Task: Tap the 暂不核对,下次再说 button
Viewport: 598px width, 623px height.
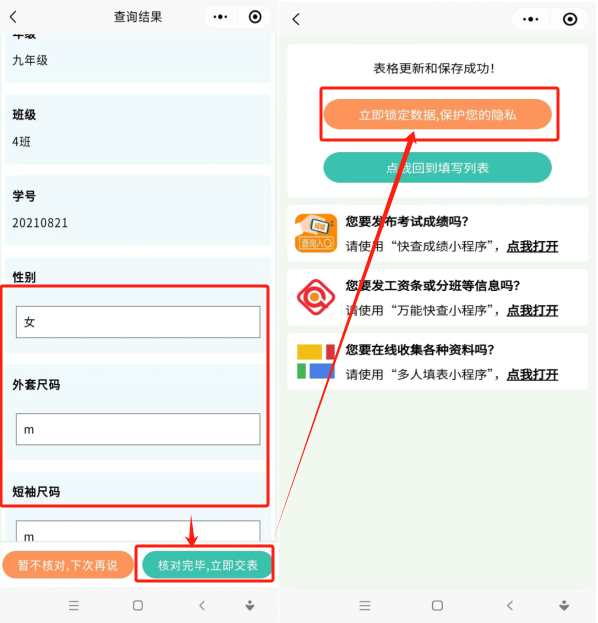Action: pyautogui.click(x=68, y=565)
